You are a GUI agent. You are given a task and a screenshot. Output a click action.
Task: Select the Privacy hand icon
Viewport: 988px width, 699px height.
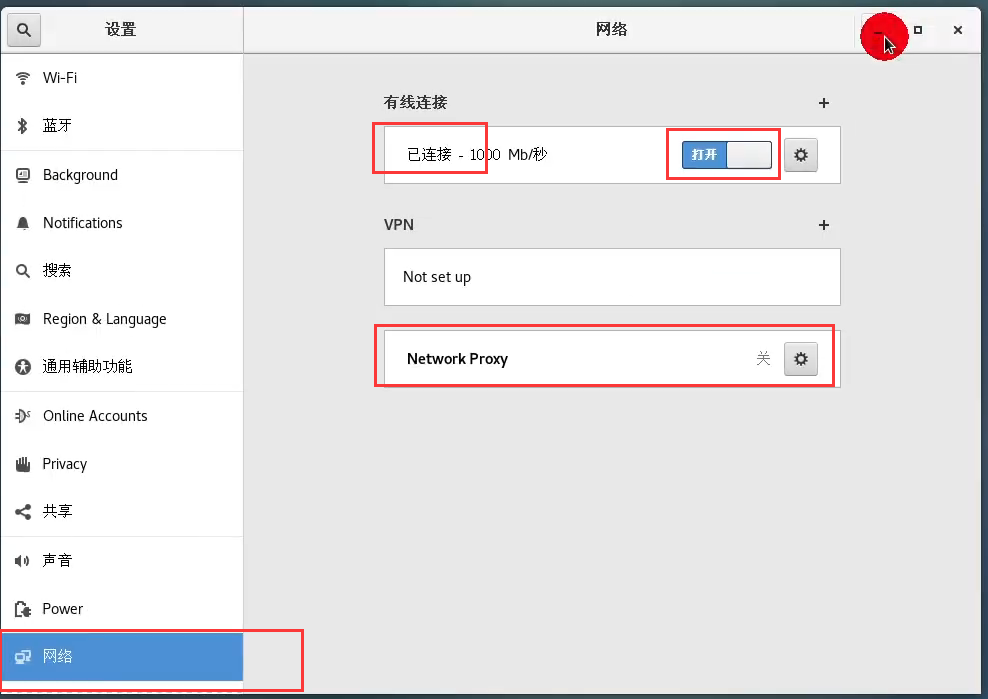tap(23, 464)
